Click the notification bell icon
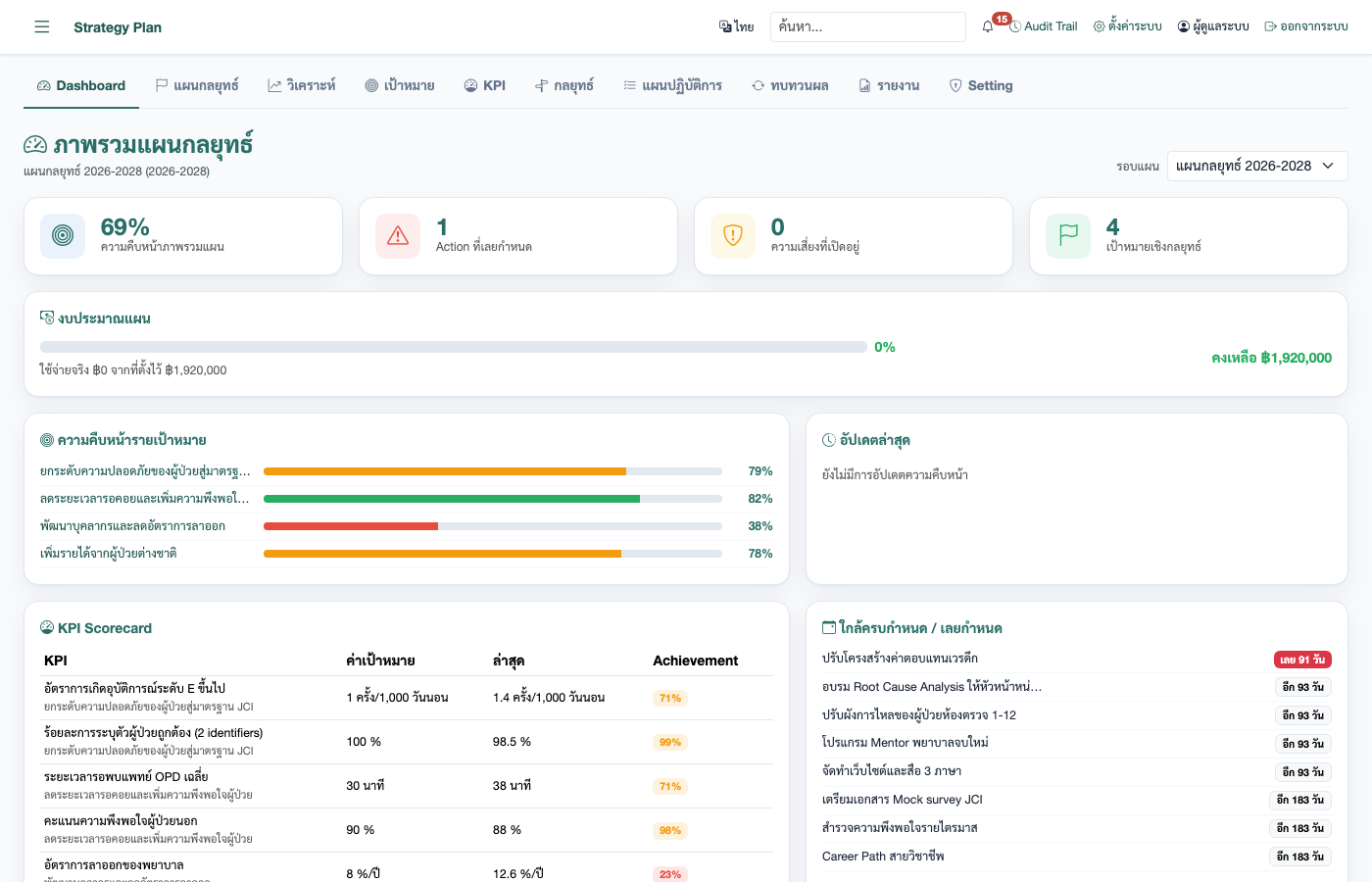Image resolution: width=1372 pixels, height=882 pixels. (x=988, y=26)
